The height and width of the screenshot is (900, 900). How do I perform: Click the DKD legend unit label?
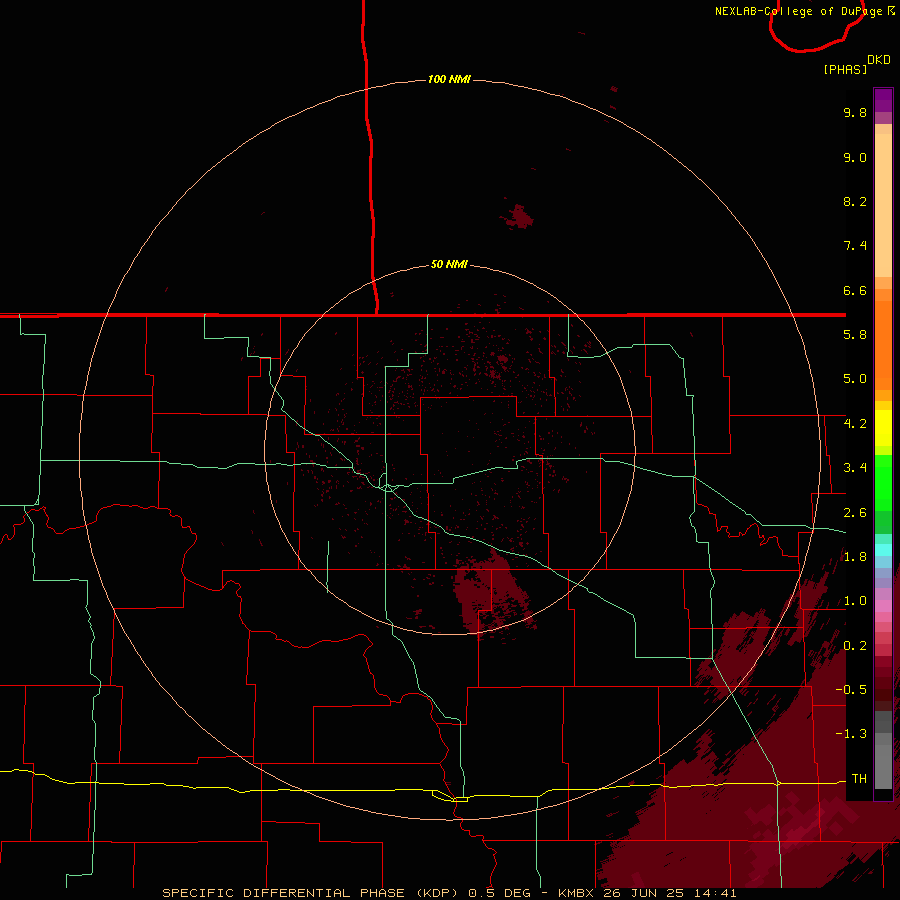[x=879, y=60]
